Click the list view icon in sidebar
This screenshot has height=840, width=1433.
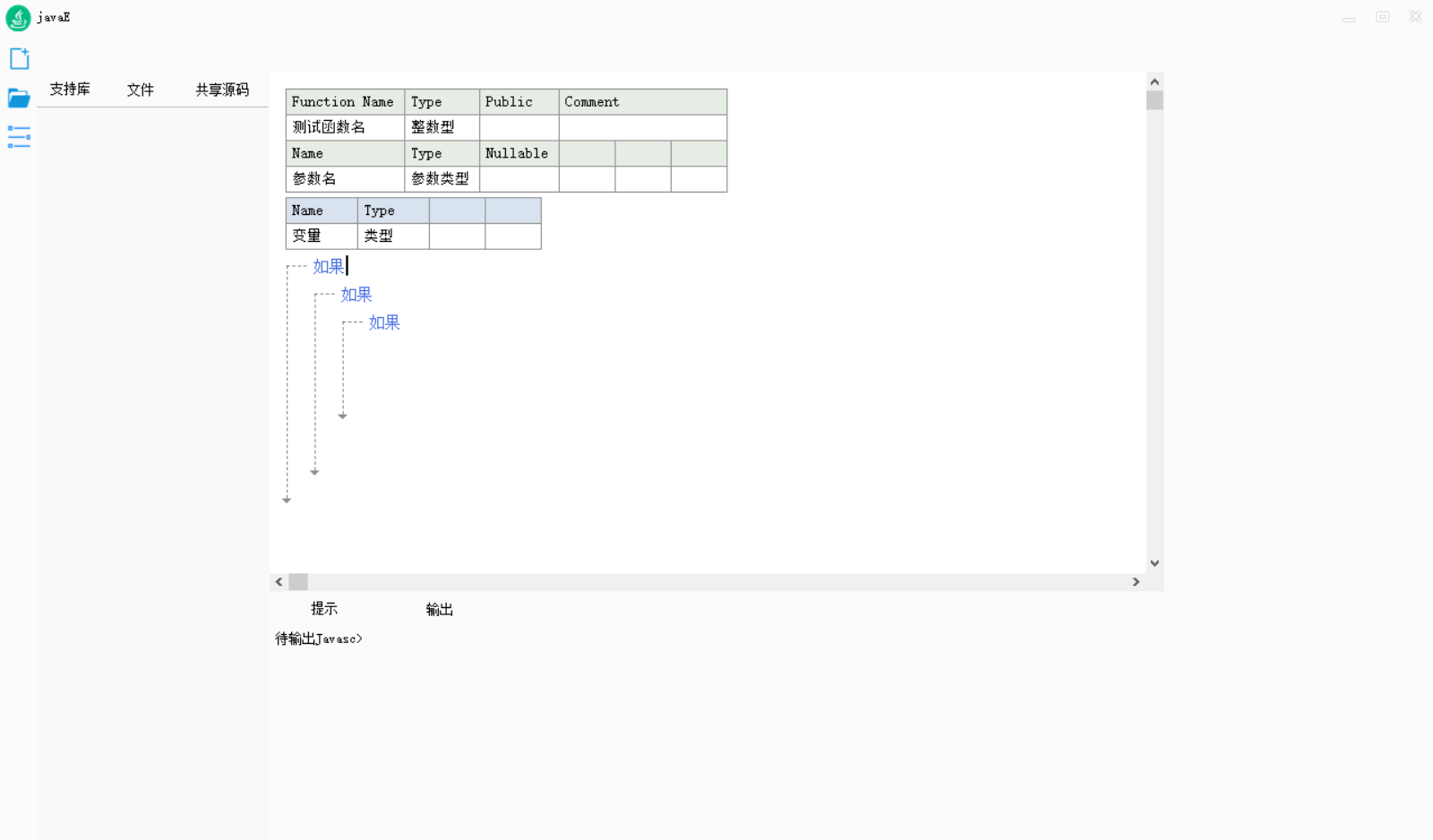coord(19,137)
